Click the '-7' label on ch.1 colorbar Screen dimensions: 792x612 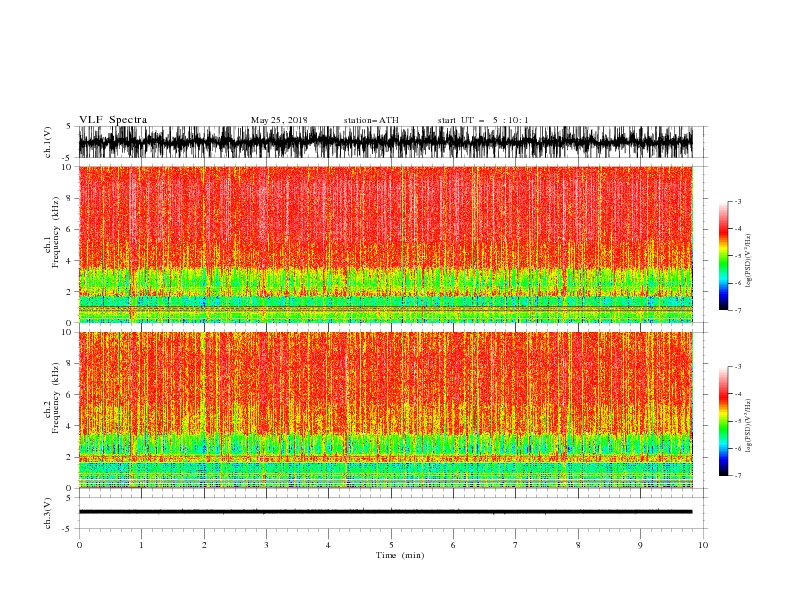737,310
